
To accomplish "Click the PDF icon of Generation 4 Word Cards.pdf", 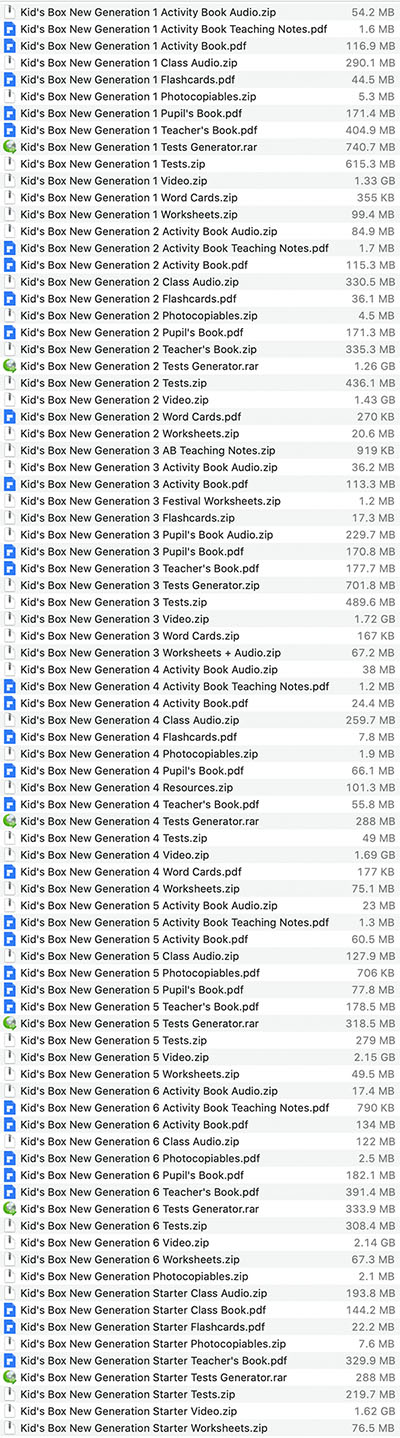I will click(9, 872).
